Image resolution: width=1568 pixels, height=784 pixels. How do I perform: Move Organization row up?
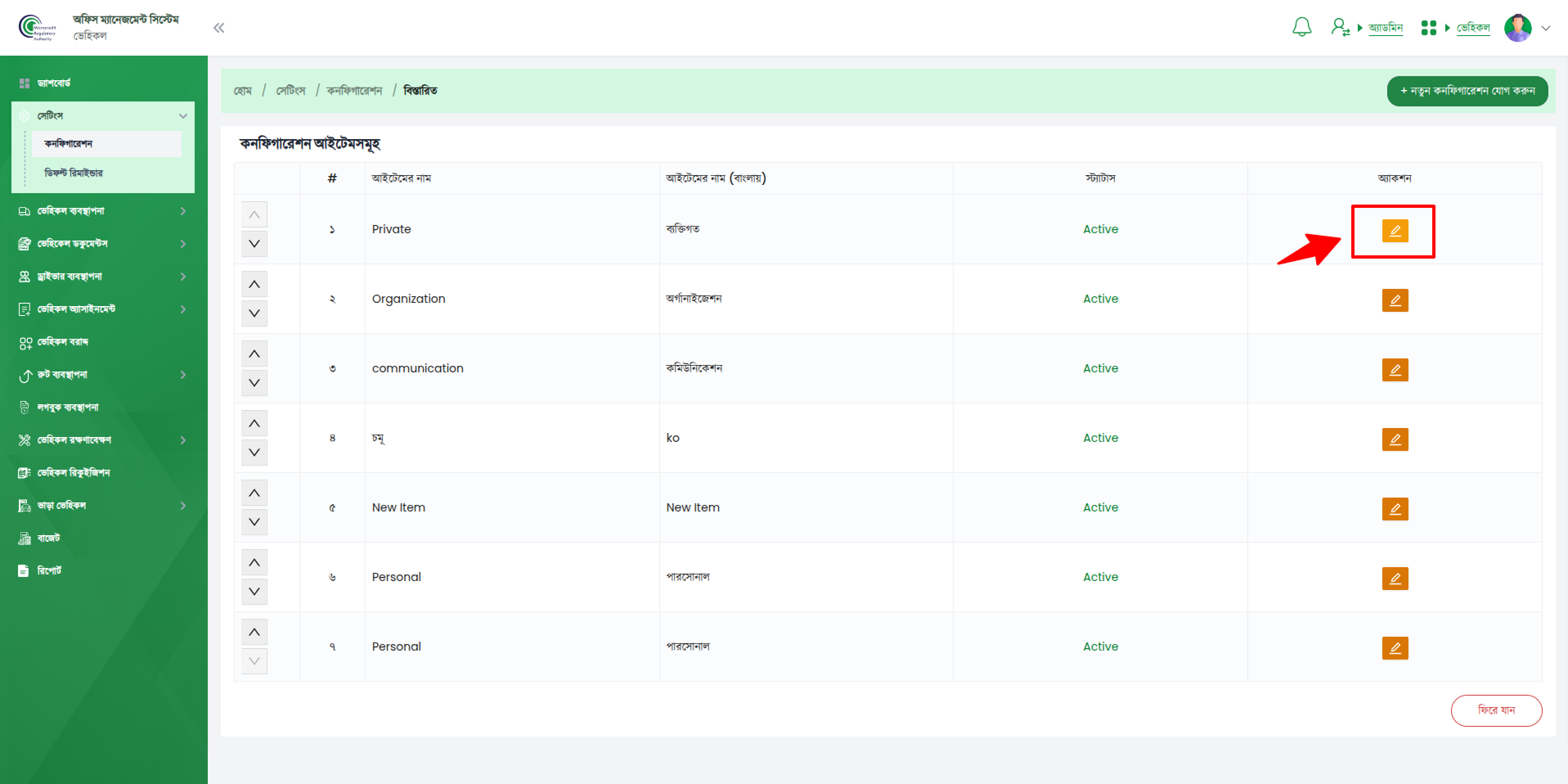(x=254, y=284)
